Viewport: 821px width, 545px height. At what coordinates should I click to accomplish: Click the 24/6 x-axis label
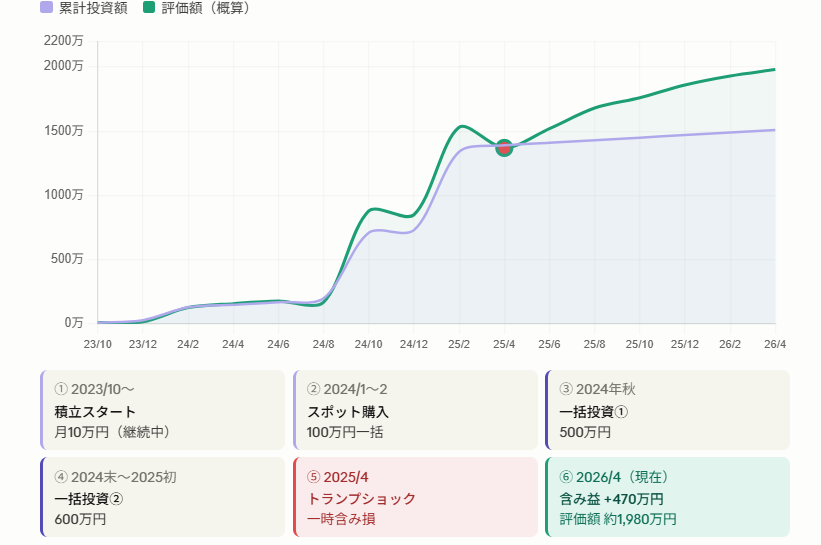[278, 344]
